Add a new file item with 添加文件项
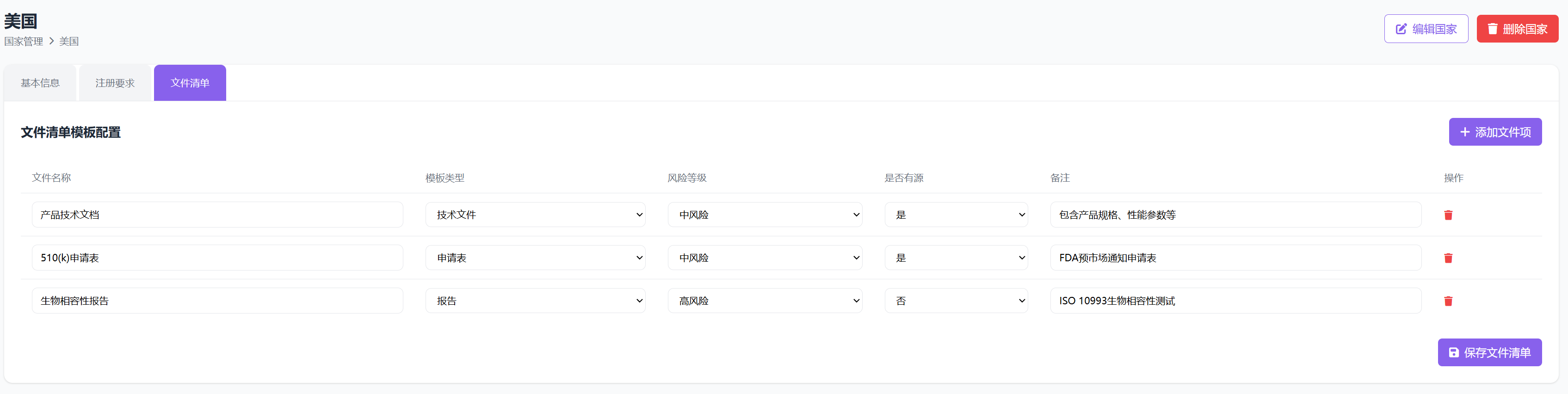The width and height of the screenshot is (1568, 394). tap(1494, 132)
